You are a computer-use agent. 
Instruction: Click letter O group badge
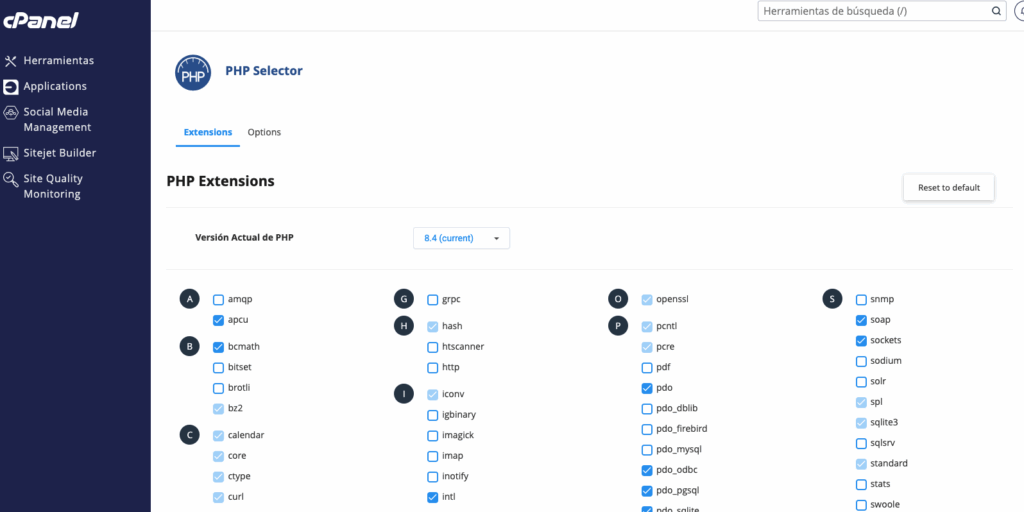coord(618,299)
